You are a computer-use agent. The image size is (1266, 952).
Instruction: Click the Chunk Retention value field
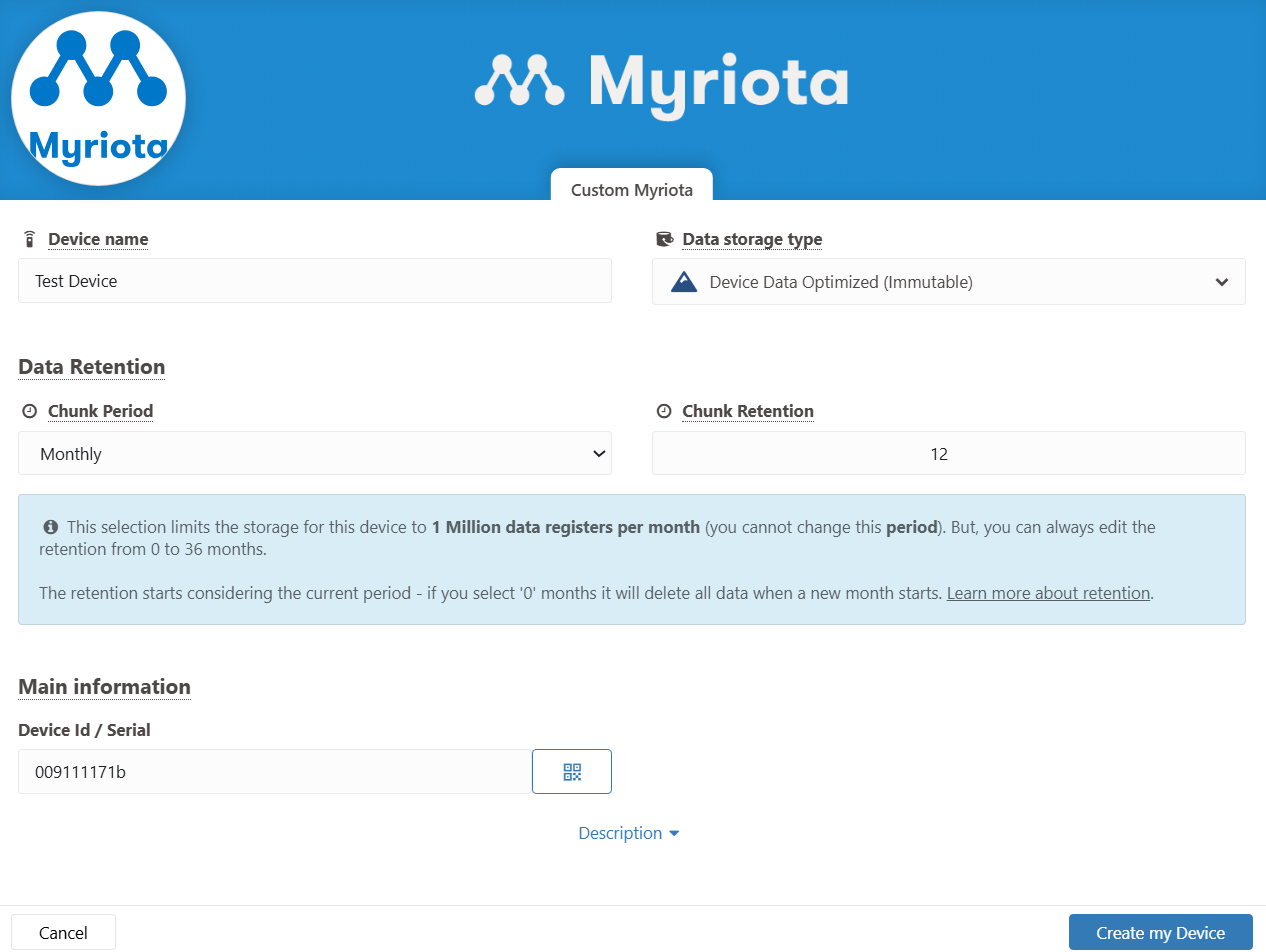(949, 454)
